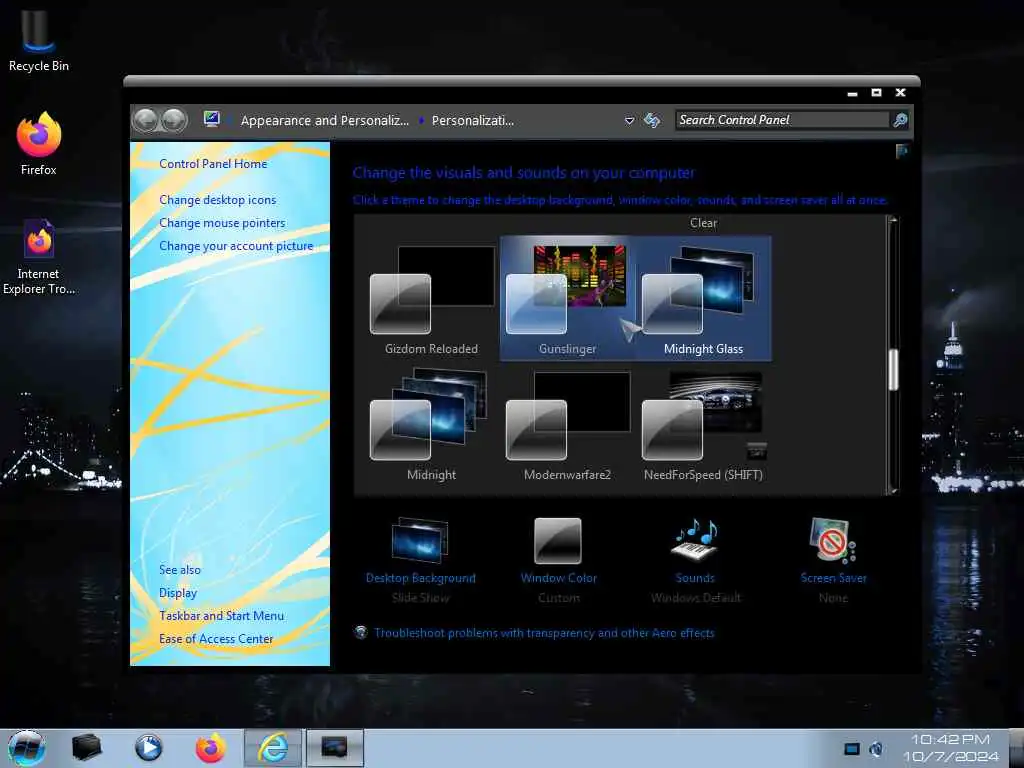The image size is (1024, 768).
Task: Open Change mouse pointers link
Action: (x=222, y=223)
